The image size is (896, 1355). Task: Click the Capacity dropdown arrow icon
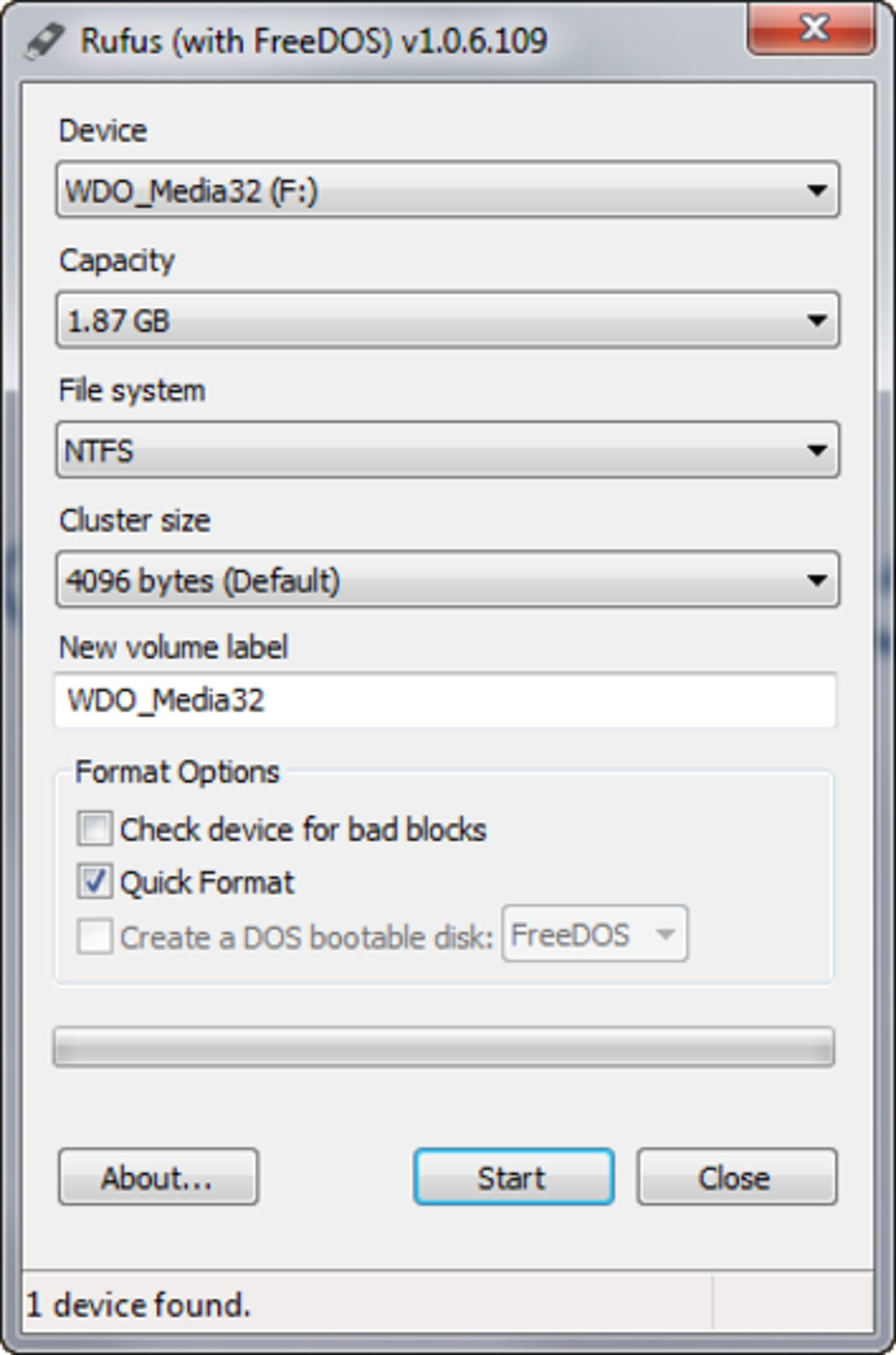coord(816,320)
